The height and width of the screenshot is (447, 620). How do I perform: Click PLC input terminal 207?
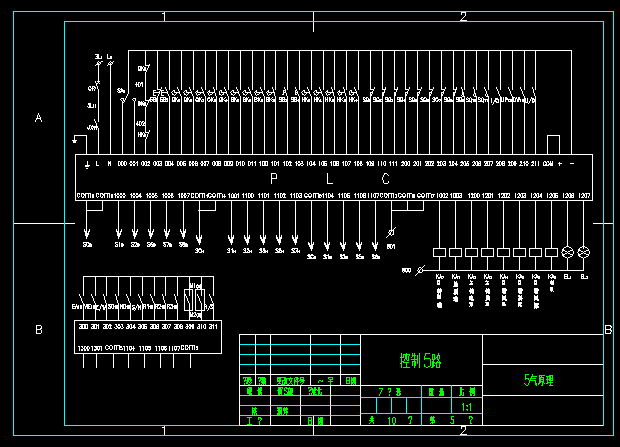(x=488, y=164)
